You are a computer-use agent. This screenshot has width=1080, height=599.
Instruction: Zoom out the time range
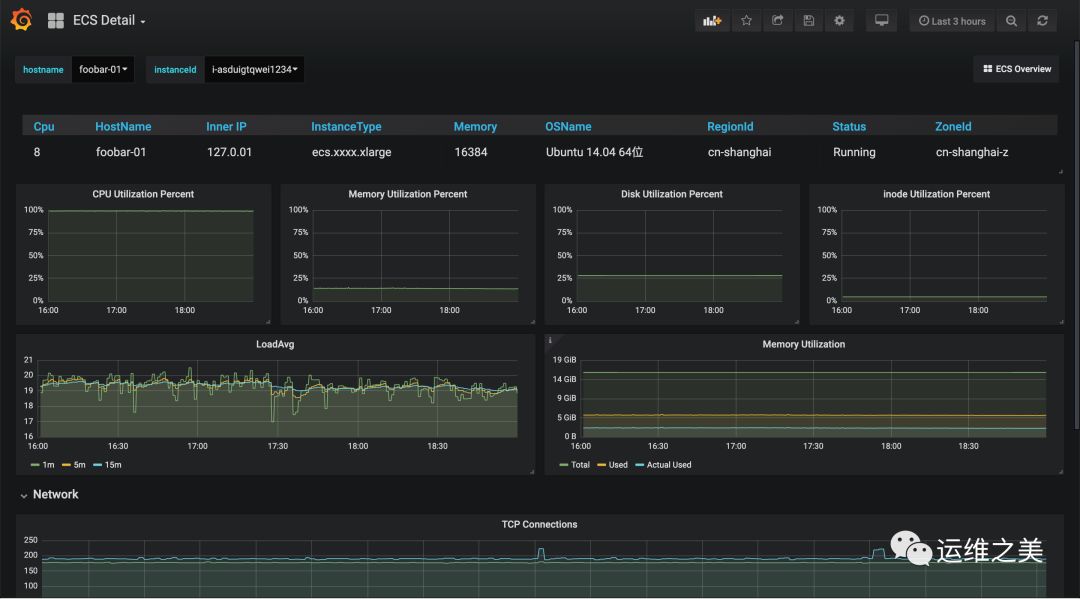coord(1011,21)
